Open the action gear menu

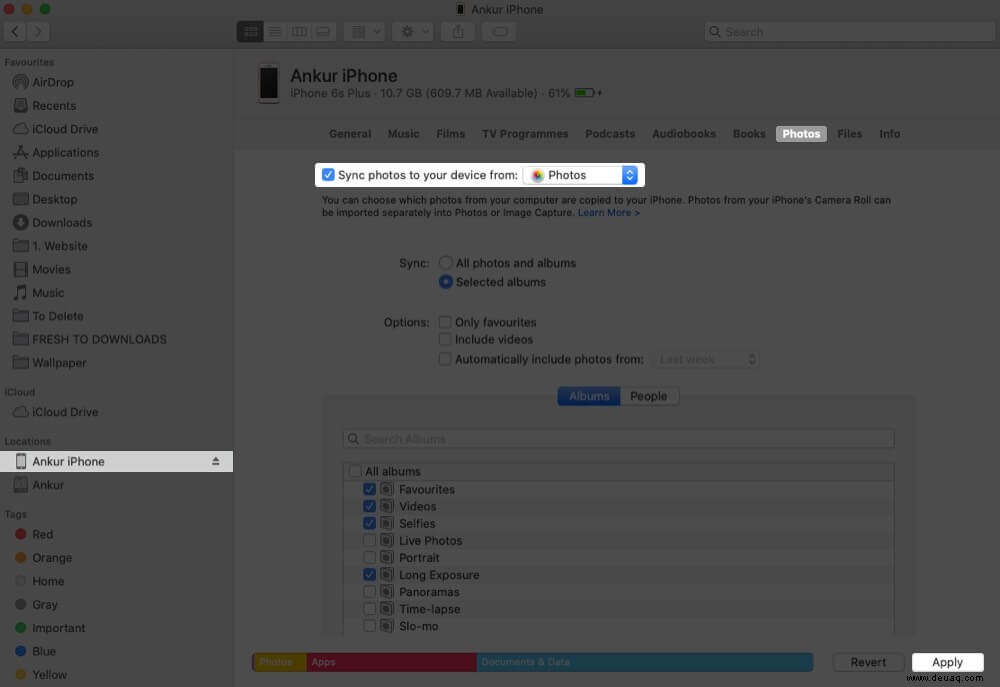413,31
